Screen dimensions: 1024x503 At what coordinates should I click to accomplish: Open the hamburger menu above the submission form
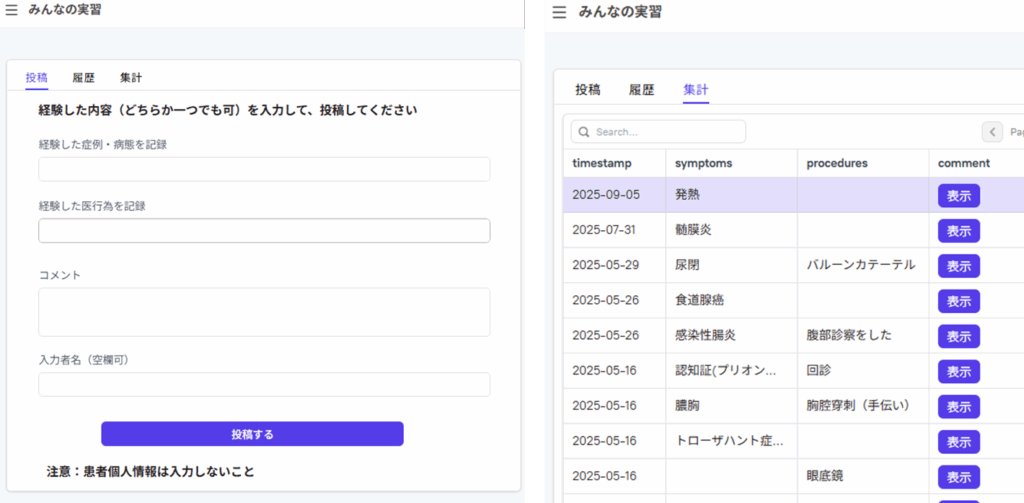[x=11, y=10]
